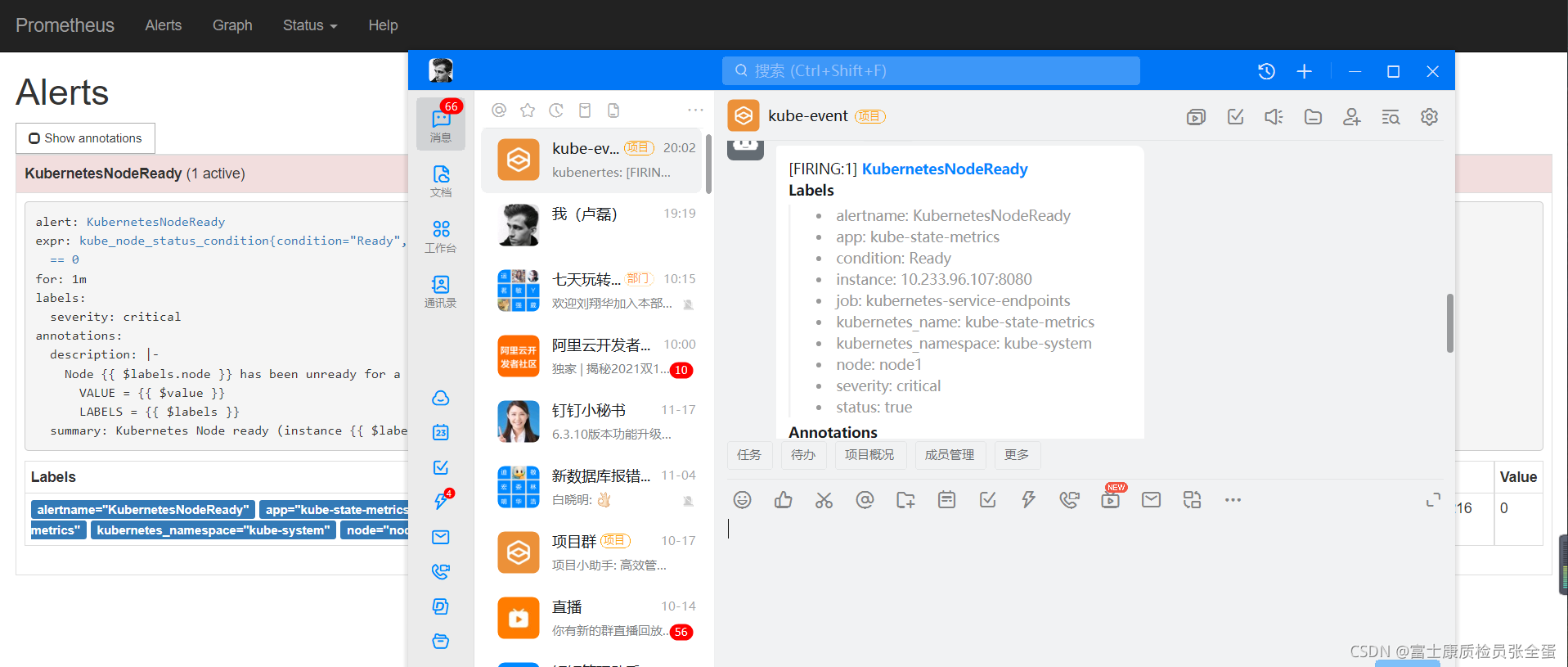Open the 我（卢磊）conversation

pos(592,225)
